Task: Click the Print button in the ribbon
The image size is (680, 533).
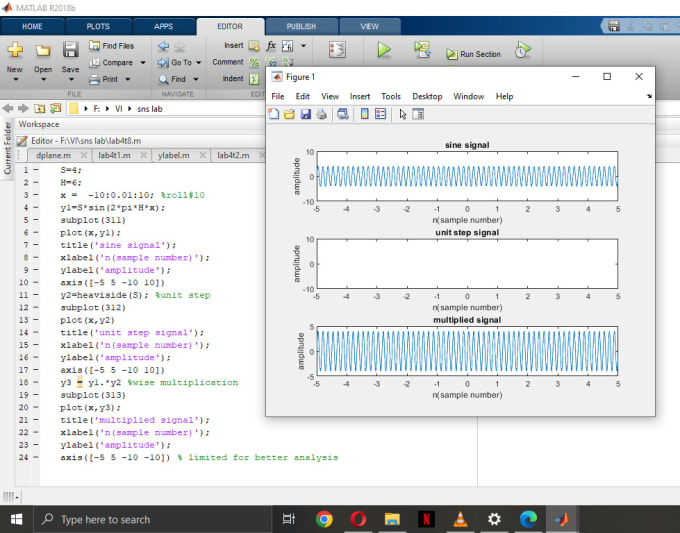Action: tap(103, 79)
